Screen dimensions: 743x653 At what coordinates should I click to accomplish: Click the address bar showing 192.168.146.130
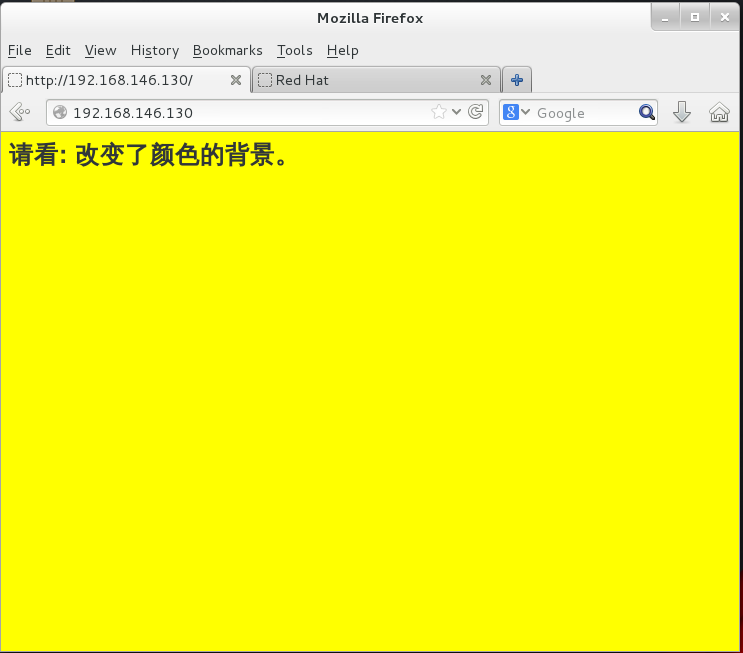pyautogui.click(x=267, y=112)
